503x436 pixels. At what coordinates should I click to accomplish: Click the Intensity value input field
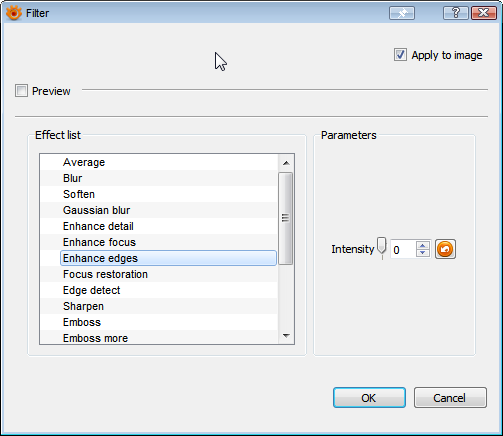pyautogui.click(x=403, y=250)
